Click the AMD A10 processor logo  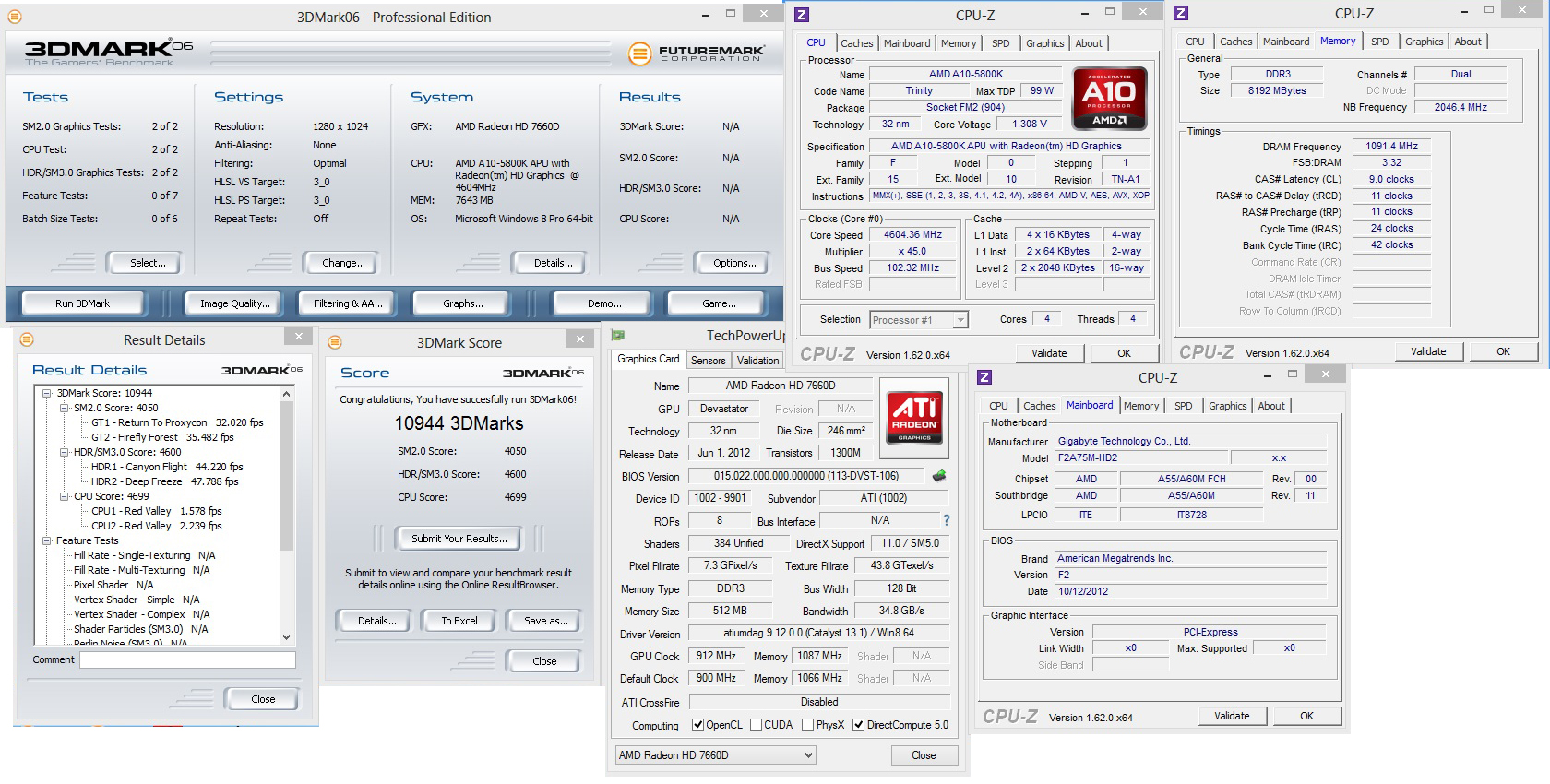click(1109, 97)
